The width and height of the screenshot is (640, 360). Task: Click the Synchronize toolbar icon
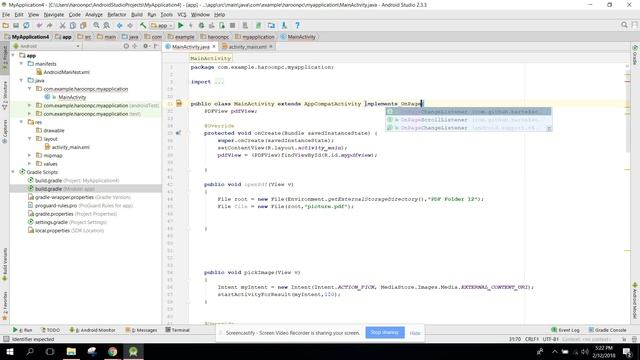click(26, 25)
